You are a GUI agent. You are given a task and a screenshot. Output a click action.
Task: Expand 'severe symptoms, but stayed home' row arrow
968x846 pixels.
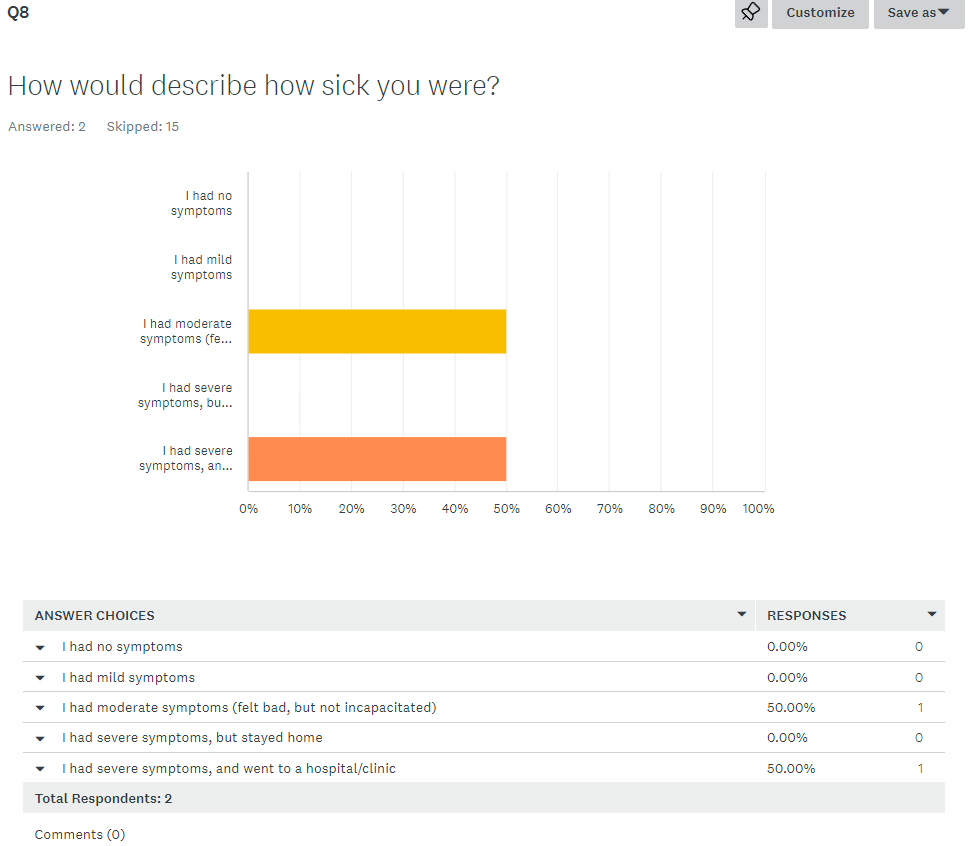41,738
